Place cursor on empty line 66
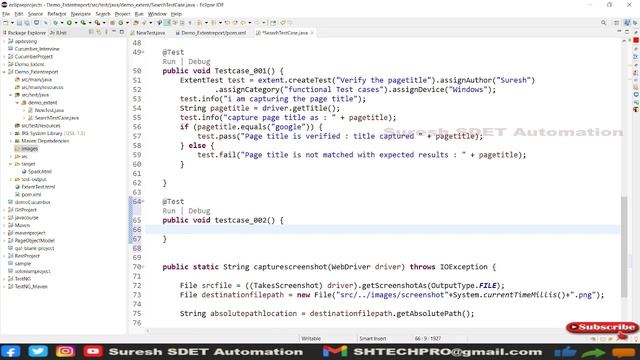The width and height of the screenshot is (640, 360). 382,229
